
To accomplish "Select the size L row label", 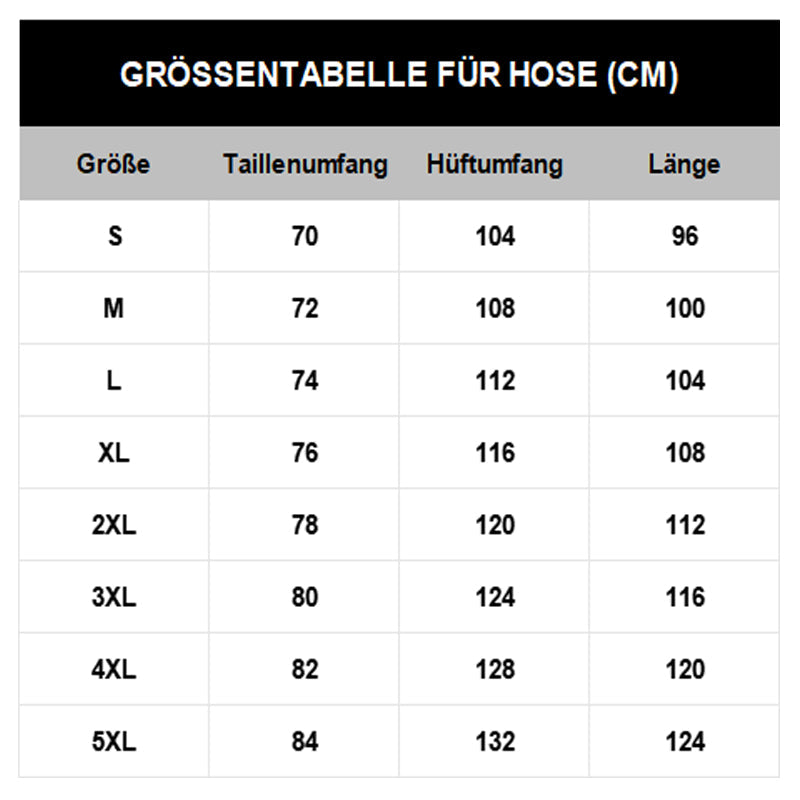I will click(114, 380).
